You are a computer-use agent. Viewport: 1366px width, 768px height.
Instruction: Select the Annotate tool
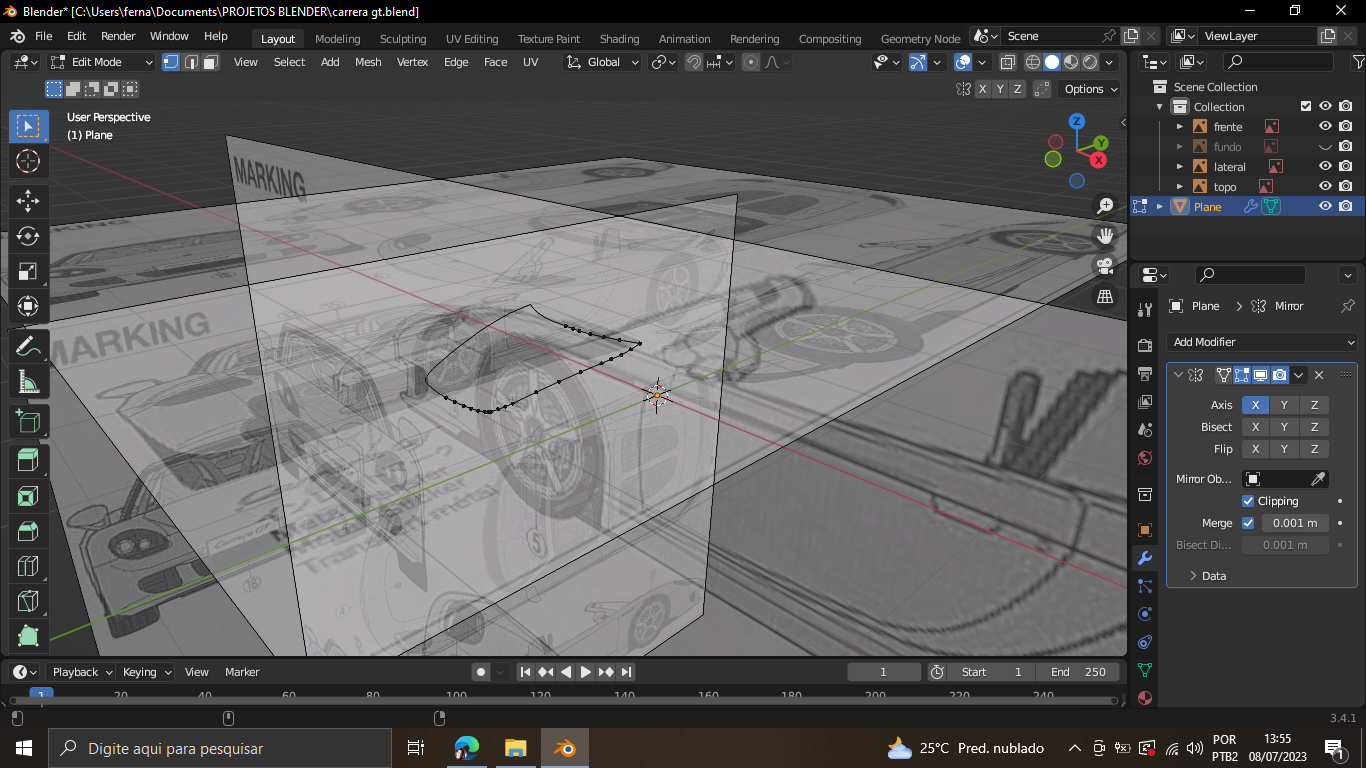pyautogui.click(x=28, y=346)
